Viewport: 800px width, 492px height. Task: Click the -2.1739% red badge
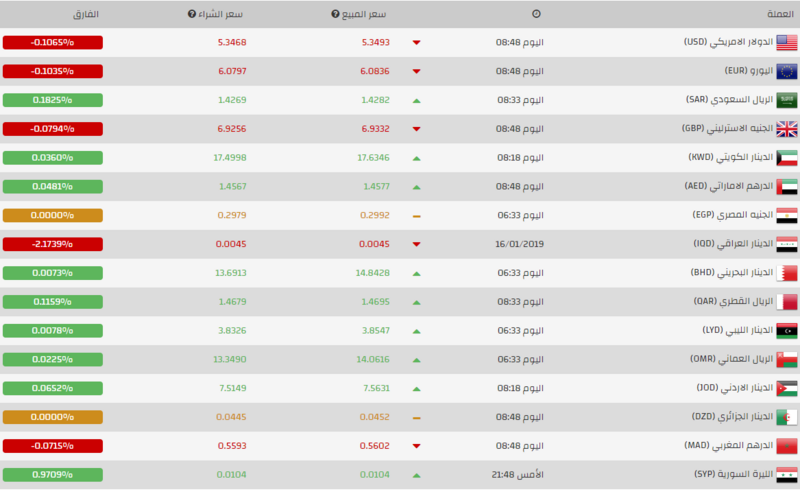coord(53,244)
